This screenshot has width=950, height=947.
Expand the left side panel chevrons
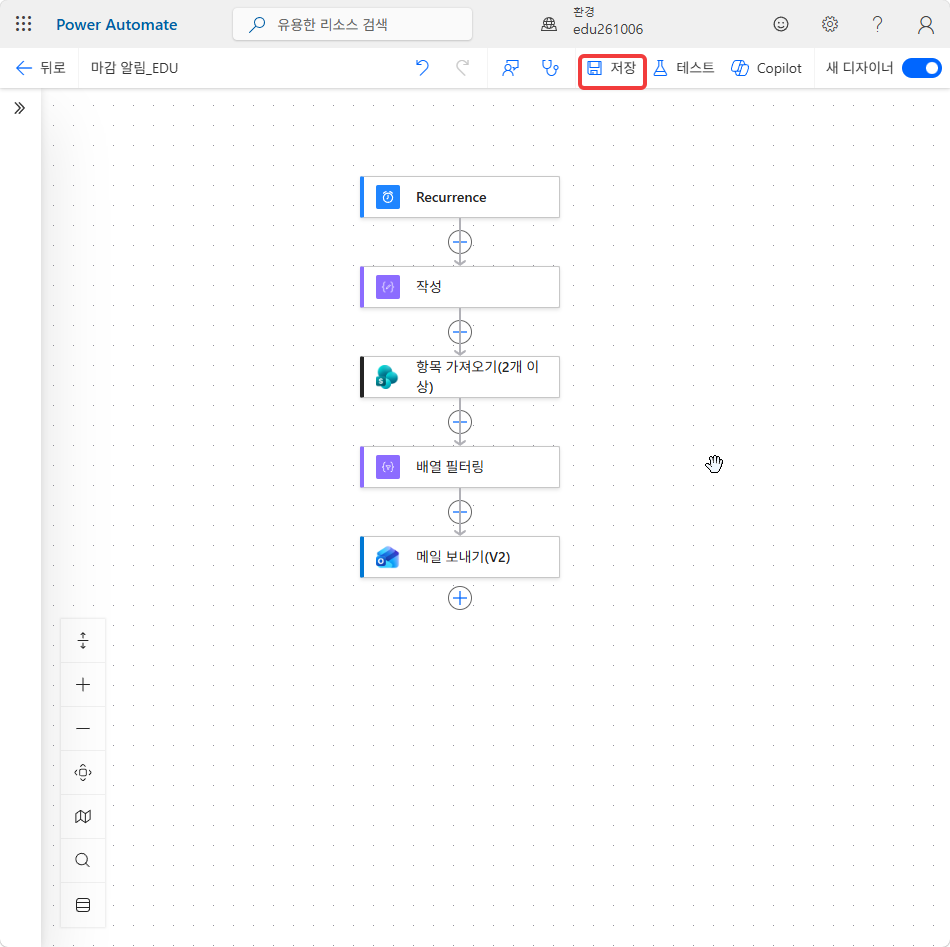pyautogui.click(x=19, y=108)
